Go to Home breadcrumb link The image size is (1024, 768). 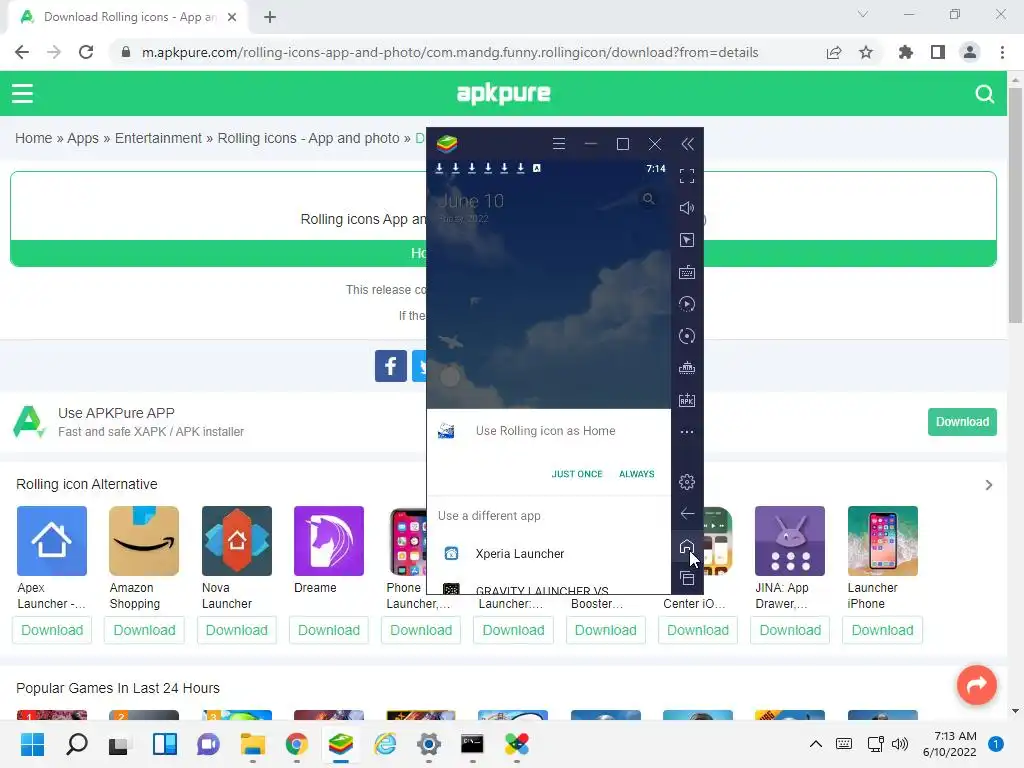(x=33, y=138)
